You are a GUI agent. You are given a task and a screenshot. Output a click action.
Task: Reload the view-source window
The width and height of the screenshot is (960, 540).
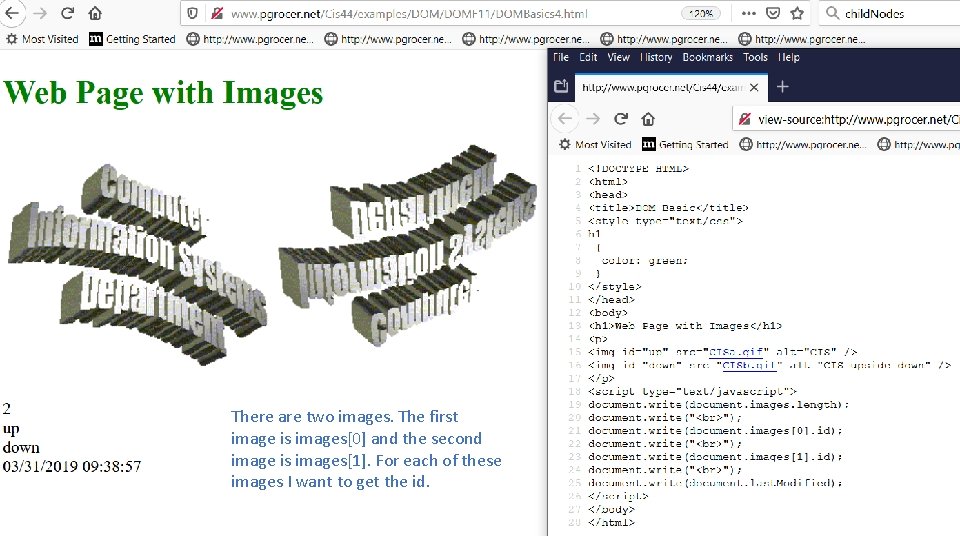coord(621,118)
